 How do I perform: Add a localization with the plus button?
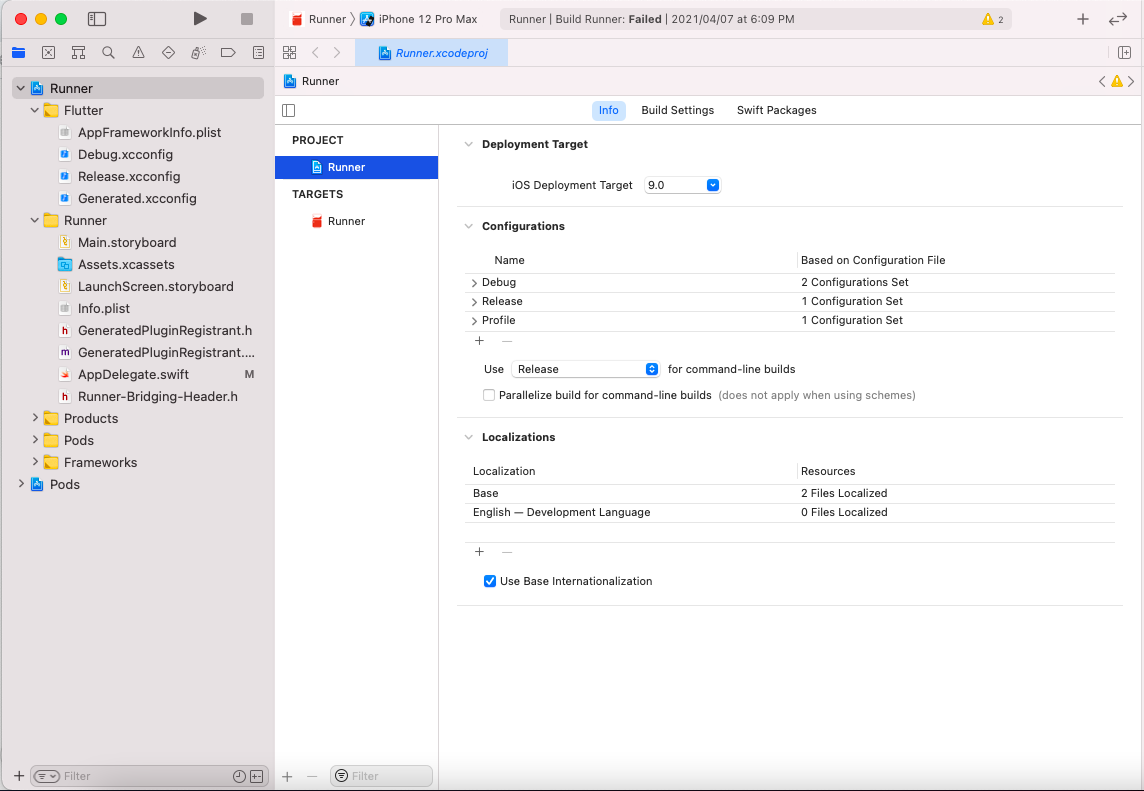[479, 552]
